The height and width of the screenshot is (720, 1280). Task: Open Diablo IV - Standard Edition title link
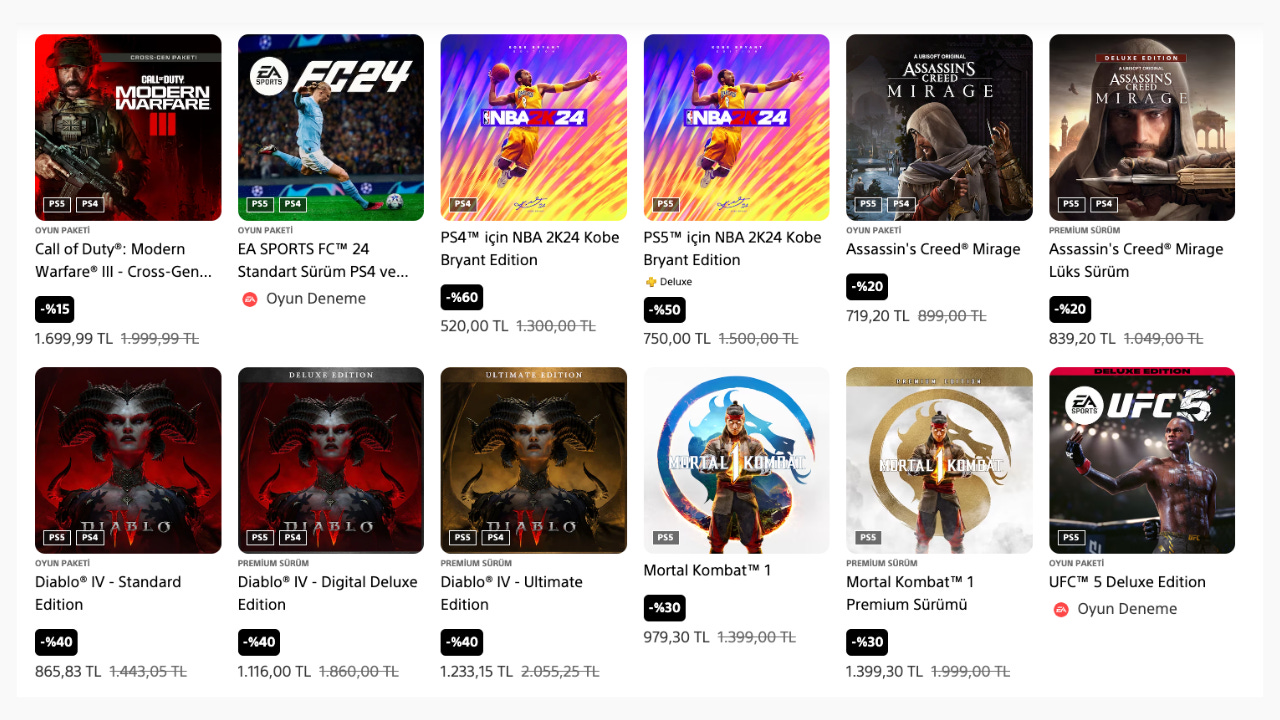[x=108, y=593]
